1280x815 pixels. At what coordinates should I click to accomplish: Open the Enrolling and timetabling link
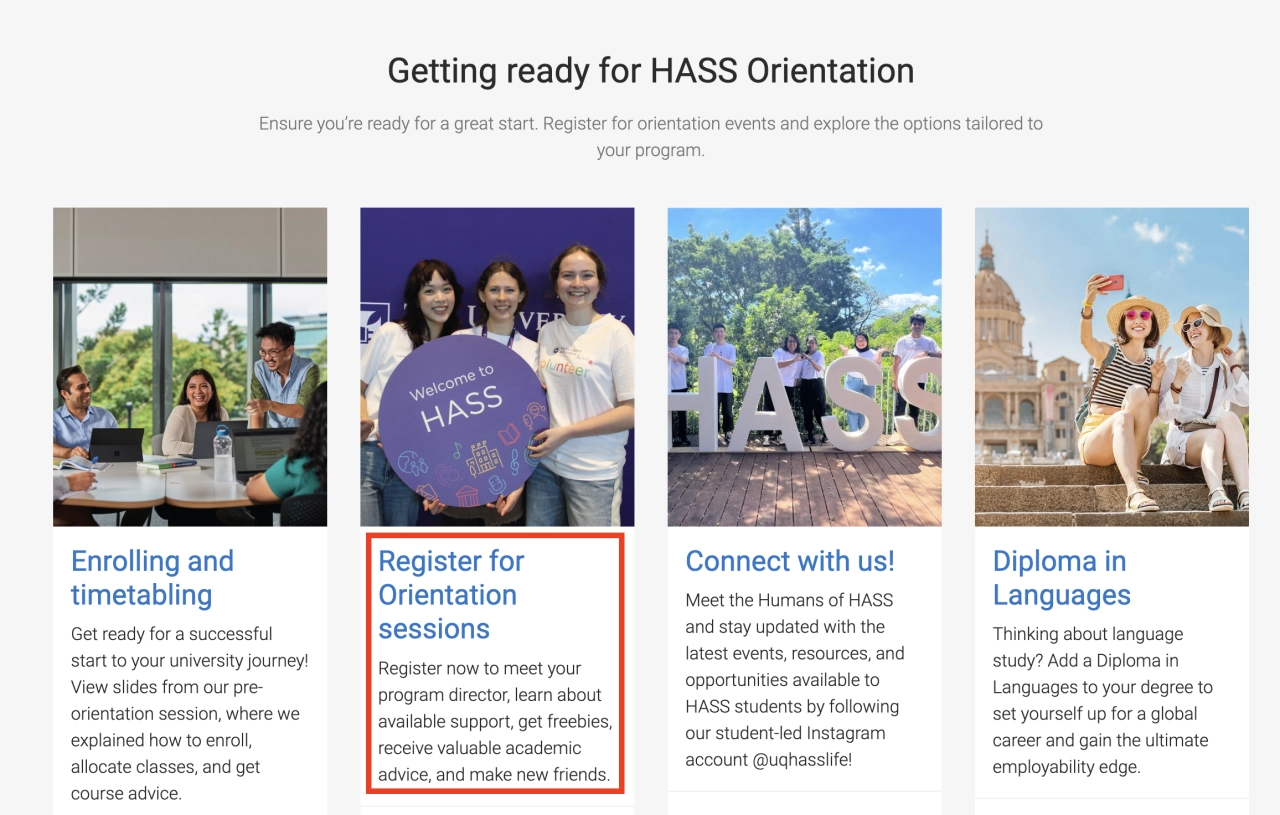click(152, 578)
